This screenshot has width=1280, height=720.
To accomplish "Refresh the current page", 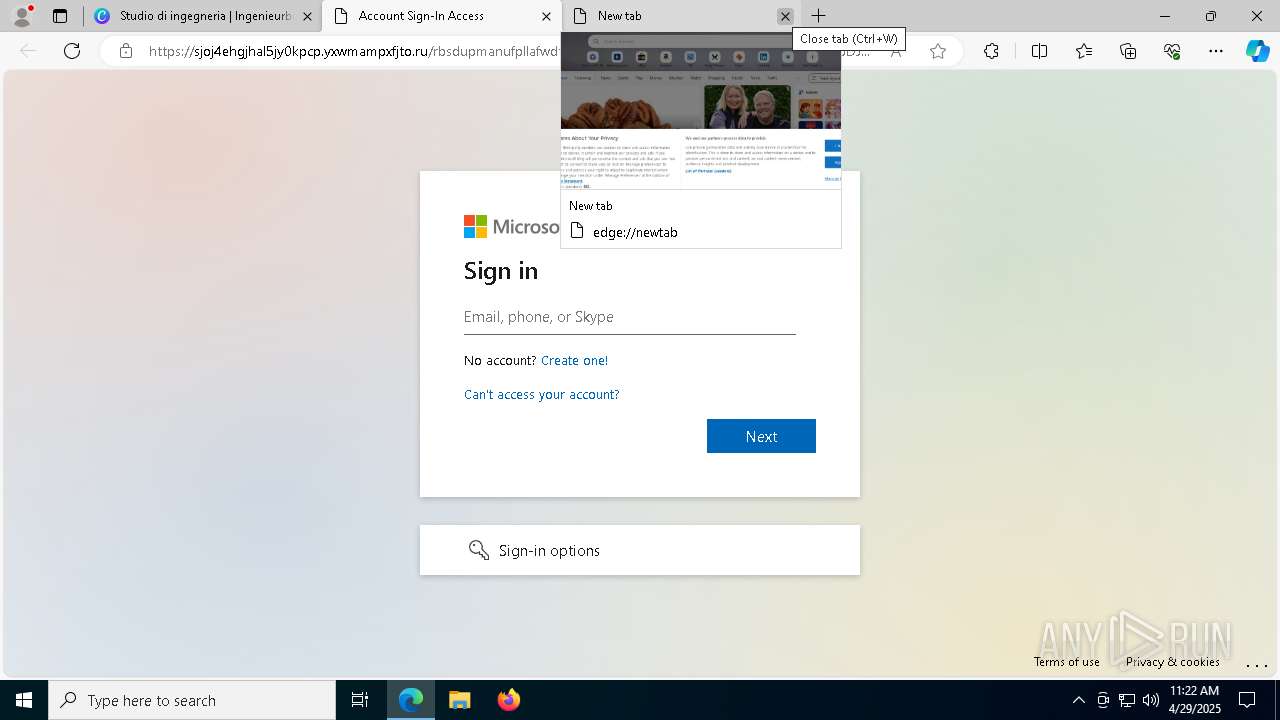I will click(72, 51).
